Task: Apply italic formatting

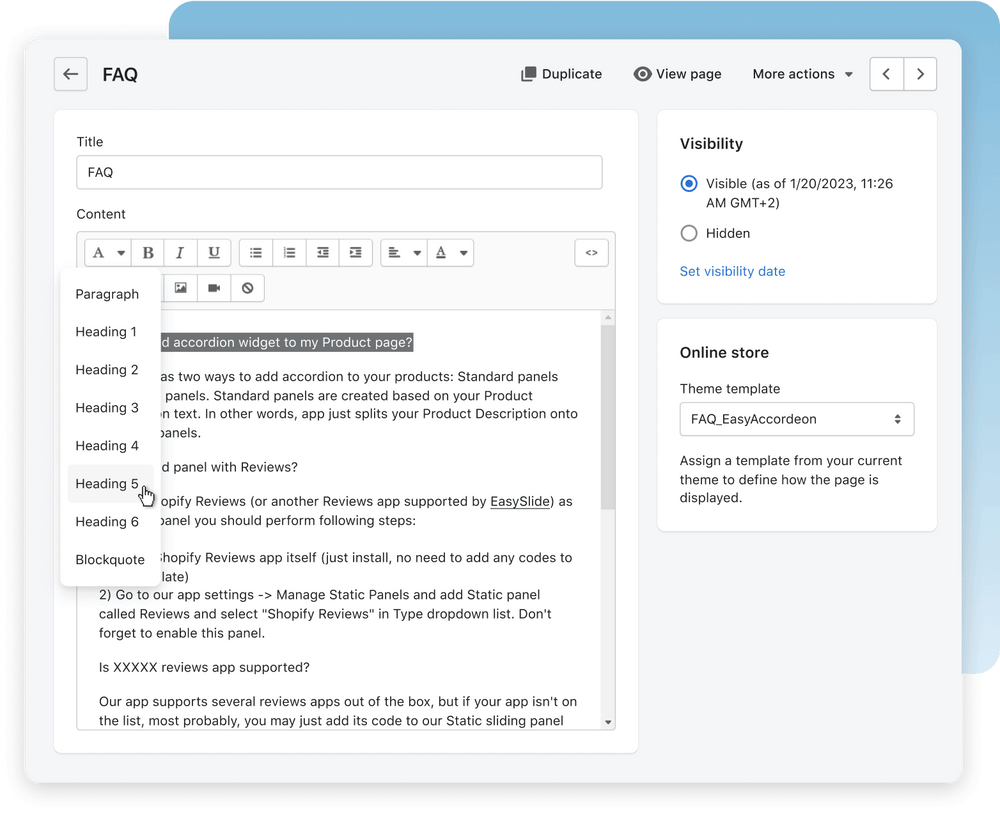Action: (180, 252)
